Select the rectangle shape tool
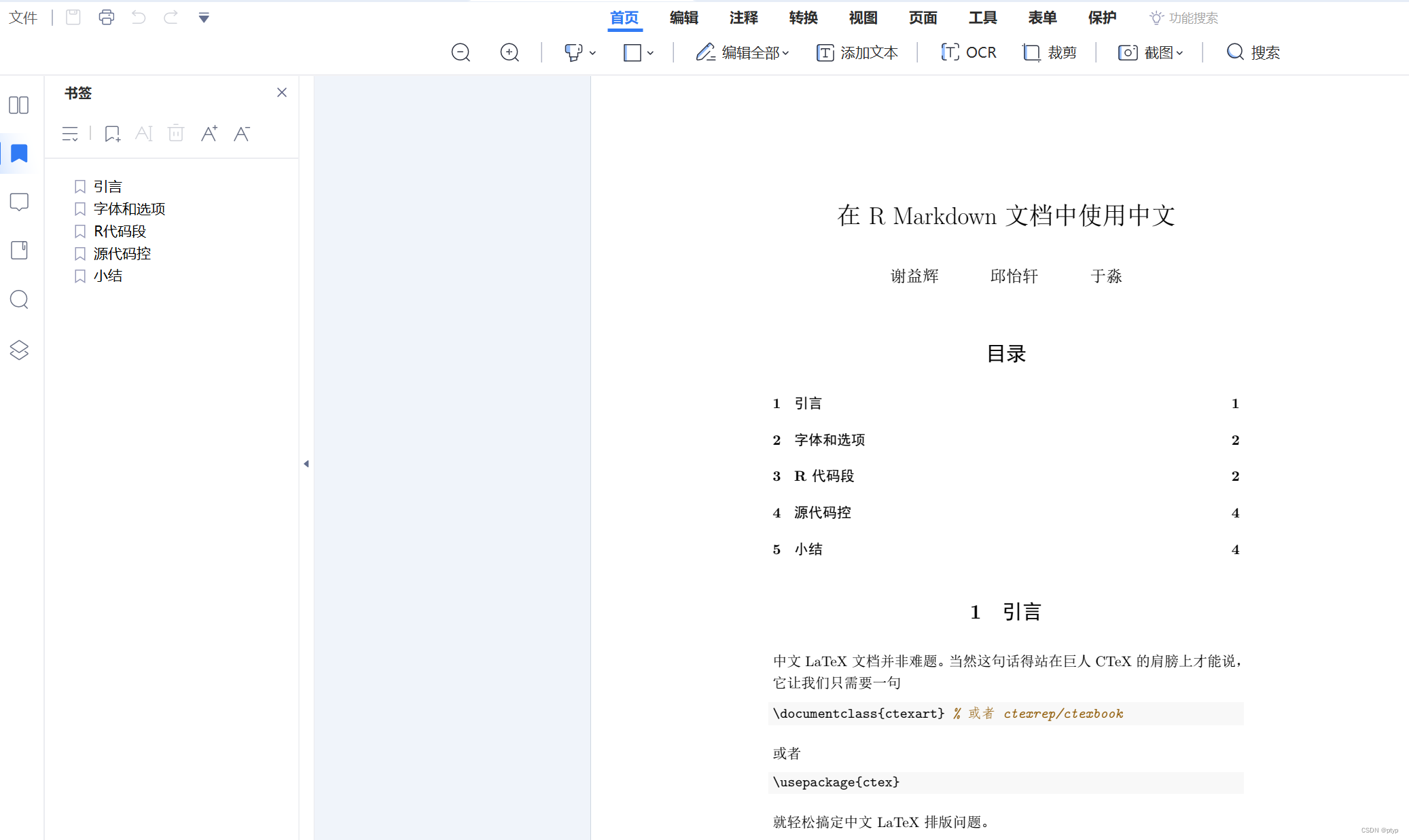This screenshot has height=840, width=1409. point(632,52)
